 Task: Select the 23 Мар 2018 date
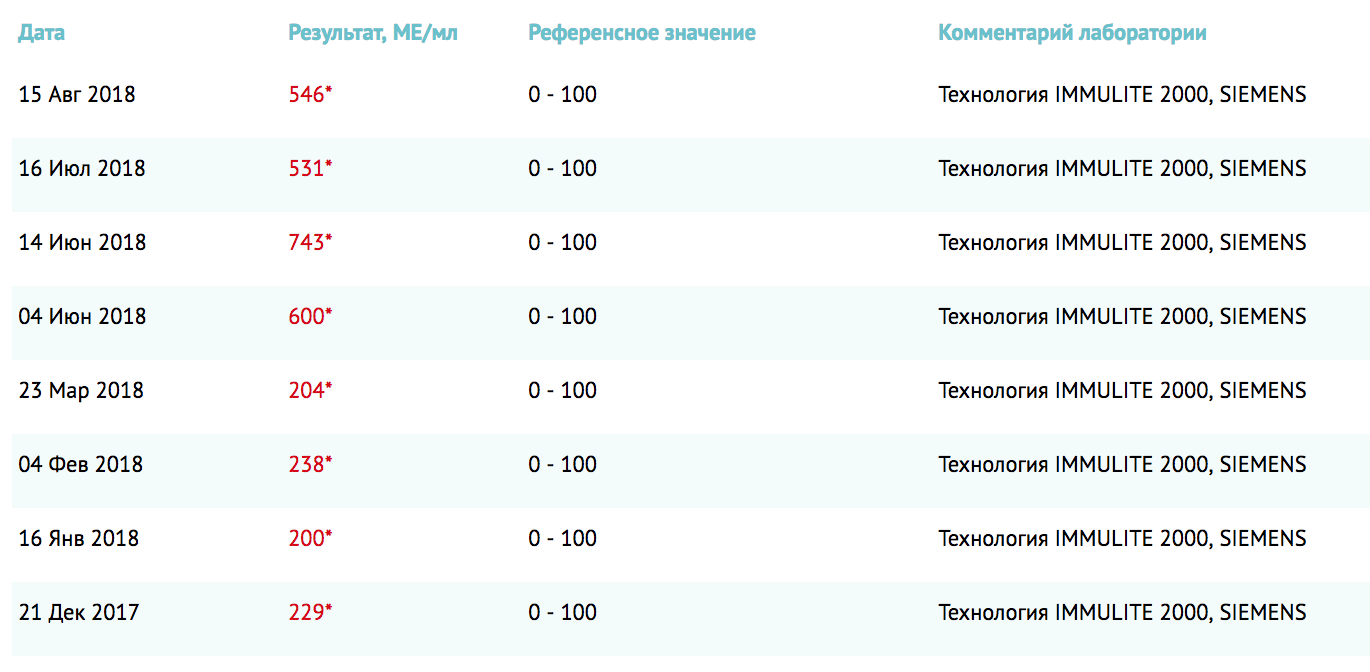[x=81, y=391]
